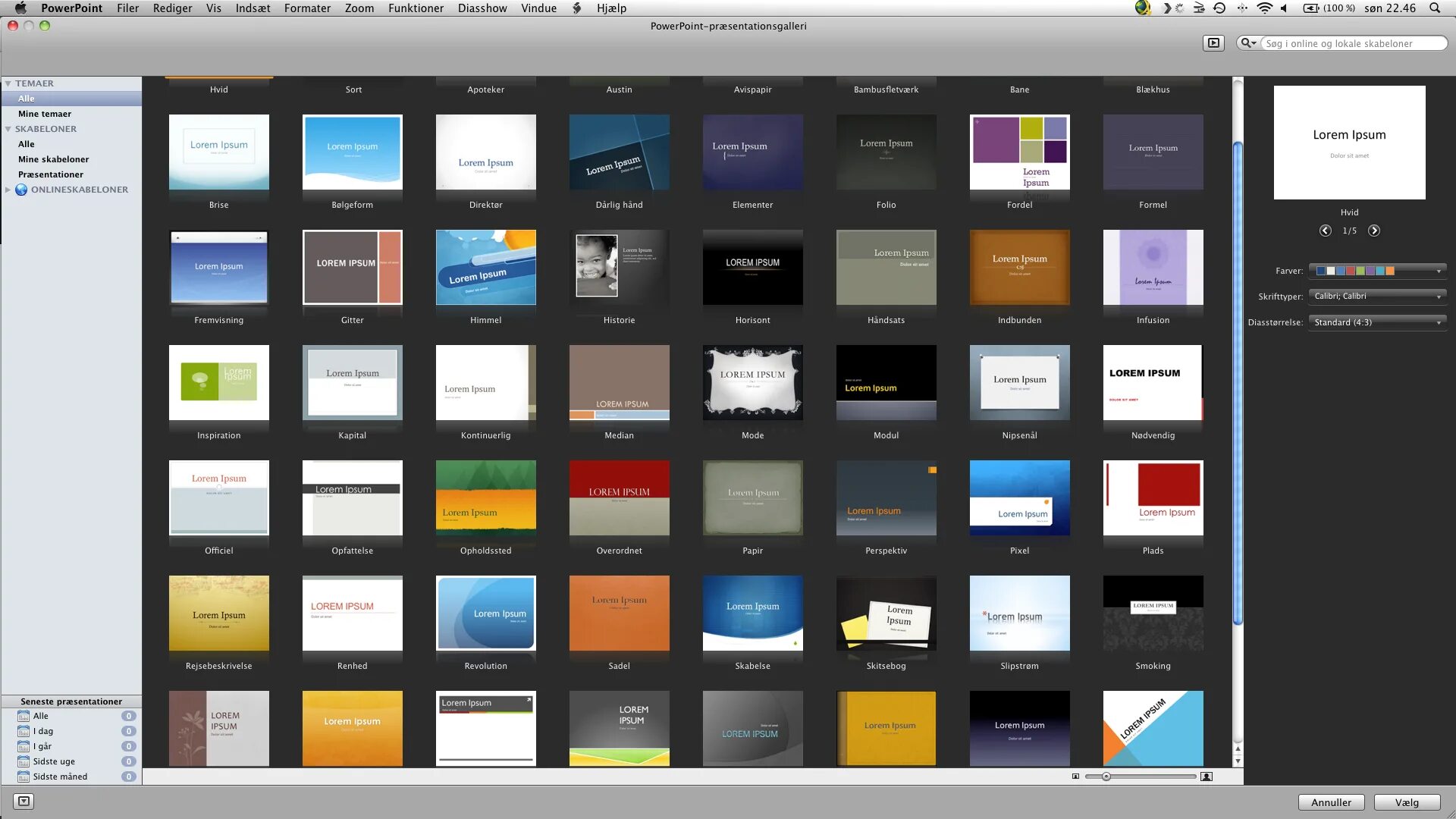Viewport: 1456px width, 819px height.
Task: Select the Pixel theme thumbnail
Action: pos(1020,497)
